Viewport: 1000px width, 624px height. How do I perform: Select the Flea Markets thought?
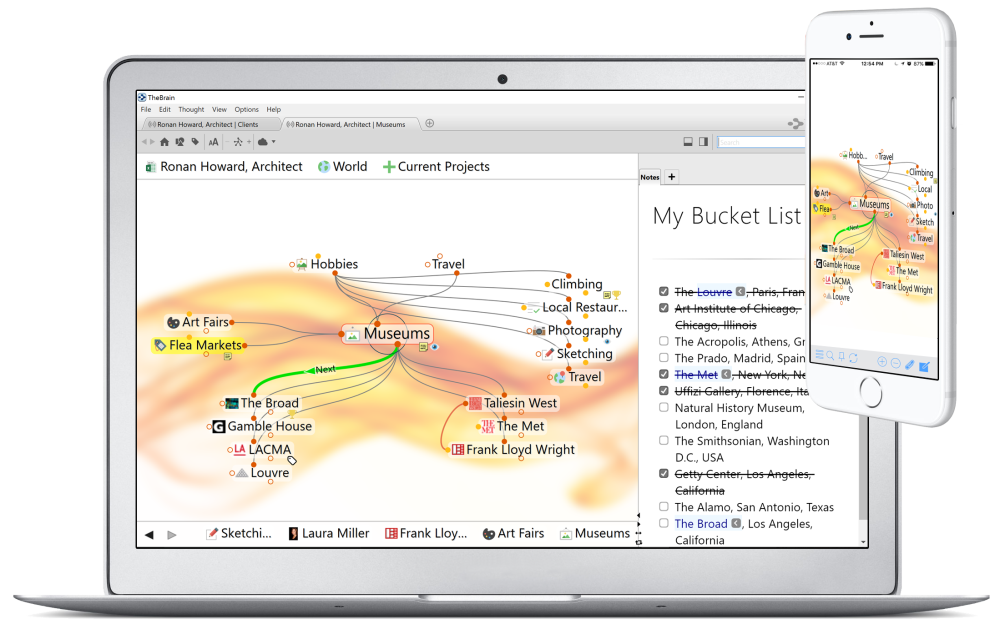(x=198, y=345)
